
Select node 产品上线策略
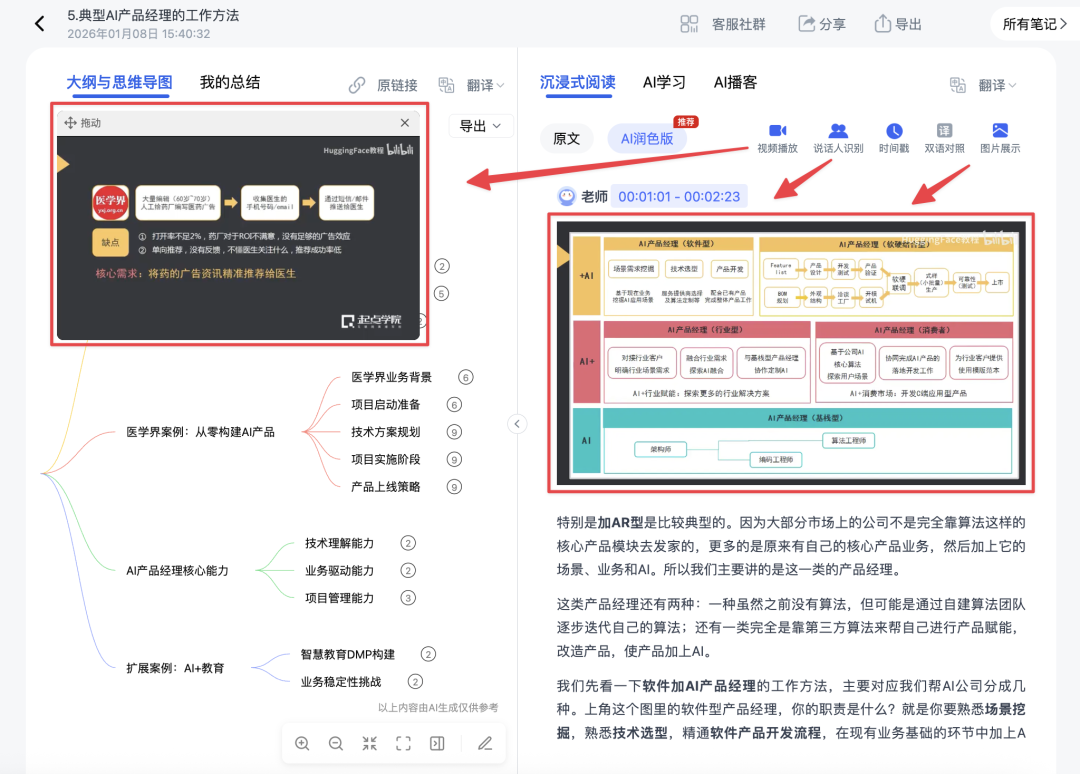[386, 487]
